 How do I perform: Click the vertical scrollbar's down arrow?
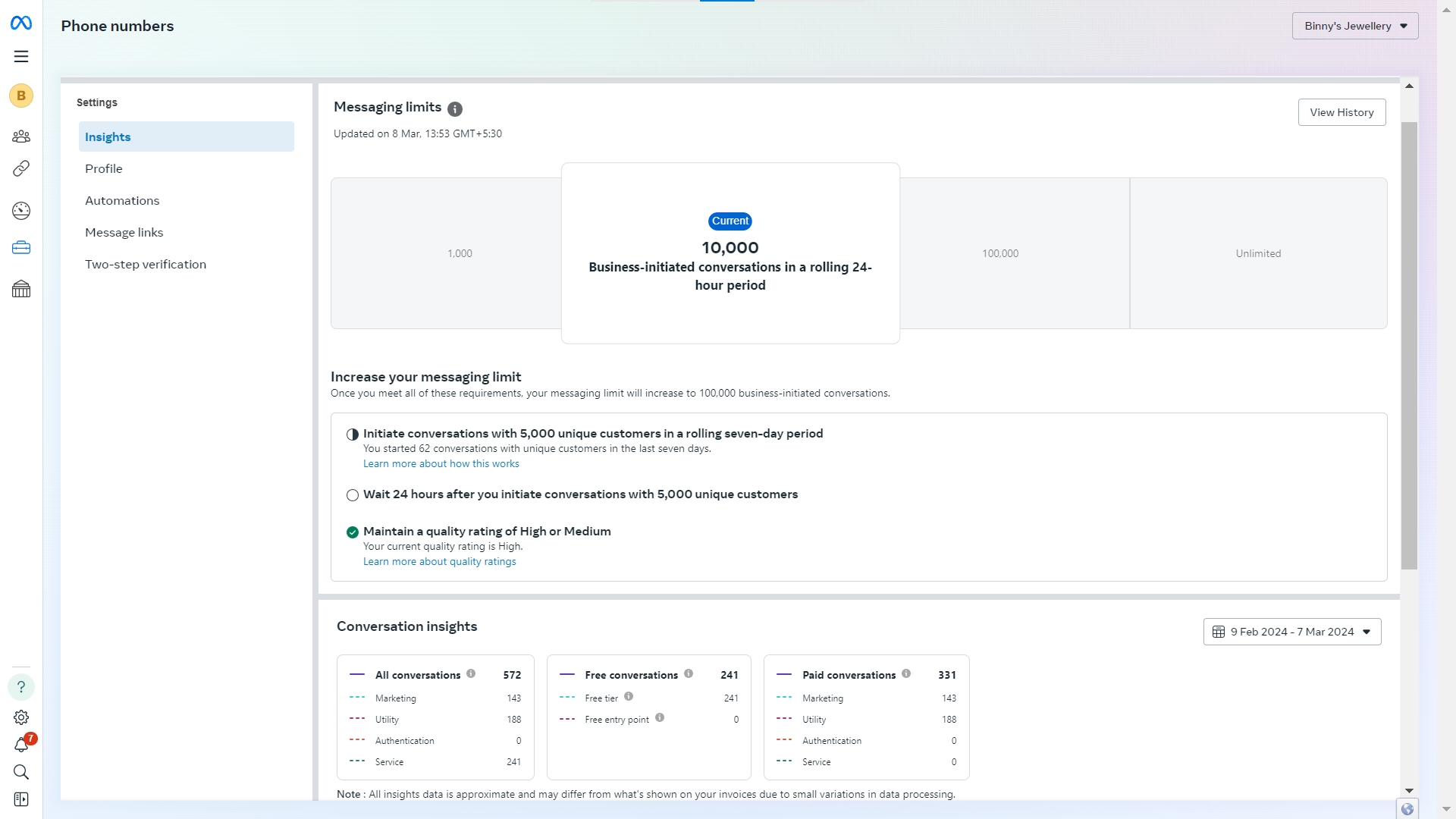point(1409,791)
